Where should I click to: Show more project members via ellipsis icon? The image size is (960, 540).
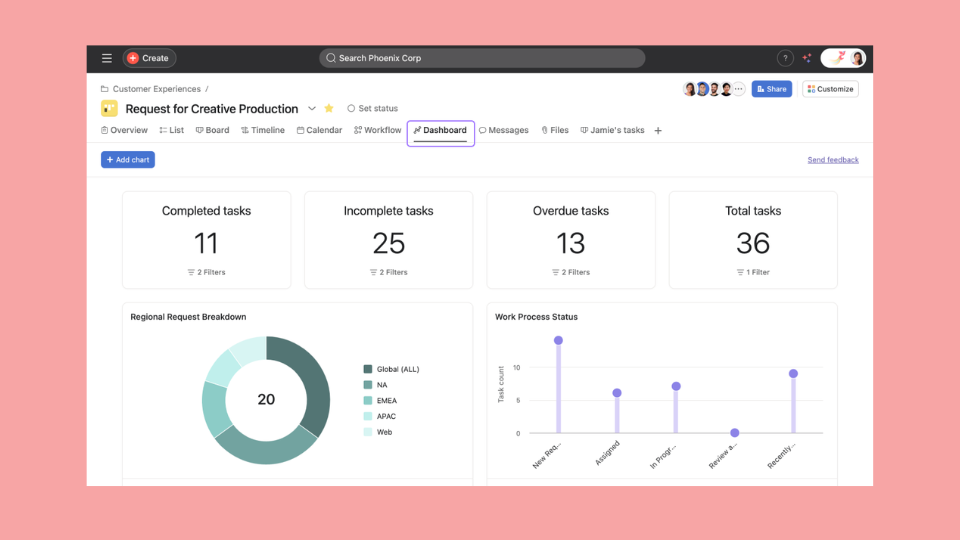(739, 89)
